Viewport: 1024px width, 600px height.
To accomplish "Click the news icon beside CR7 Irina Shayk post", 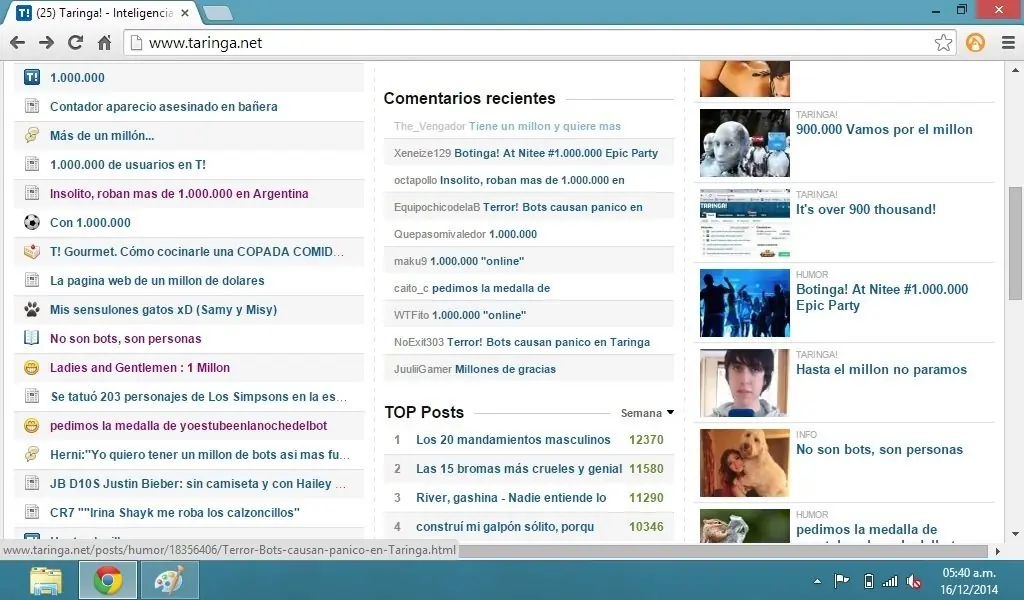I will tap(31, 513).
